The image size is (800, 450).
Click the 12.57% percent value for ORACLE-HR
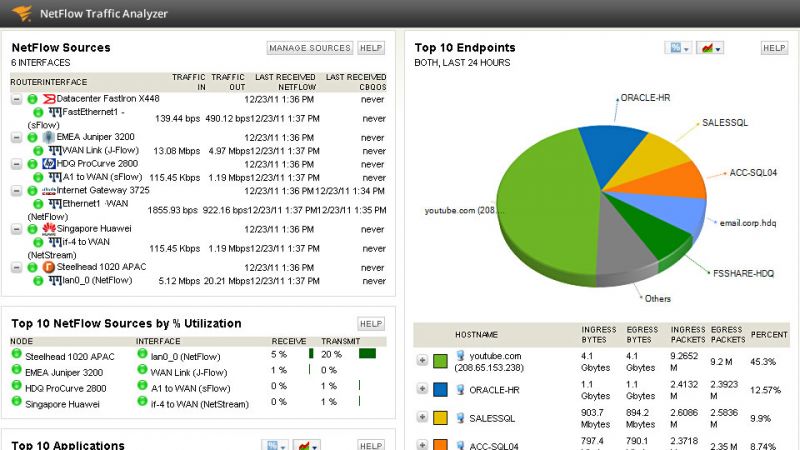[x=765, y=390]
